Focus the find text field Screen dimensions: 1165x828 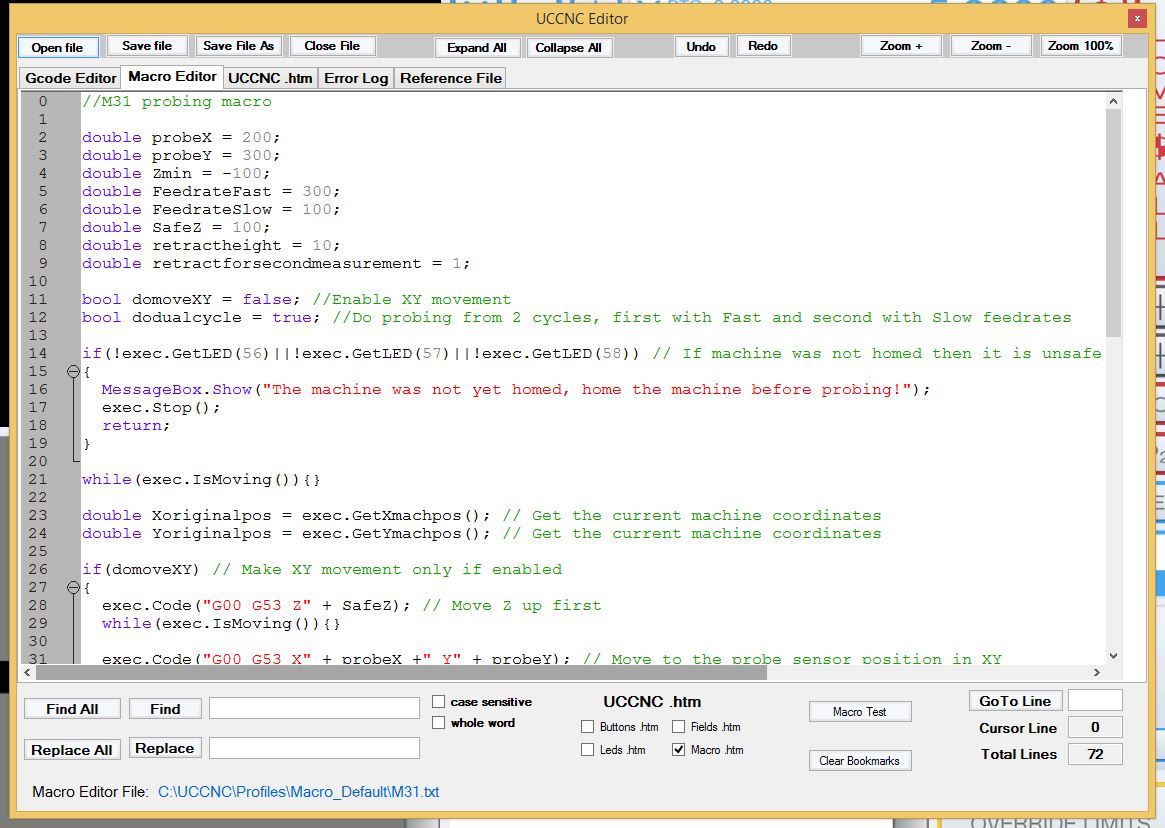(314, 708)
